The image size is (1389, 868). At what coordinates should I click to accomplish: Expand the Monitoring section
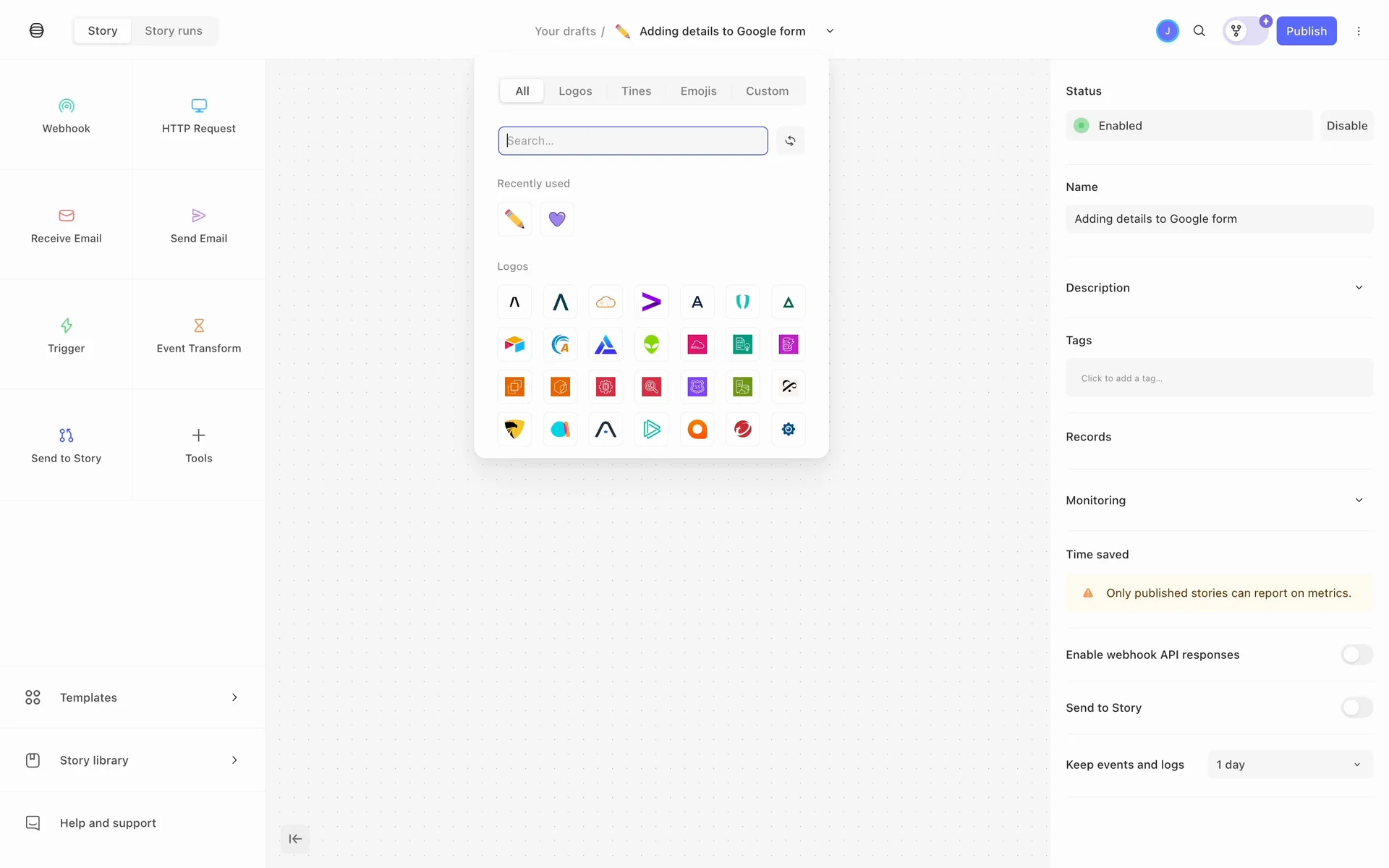[1359, 501]
